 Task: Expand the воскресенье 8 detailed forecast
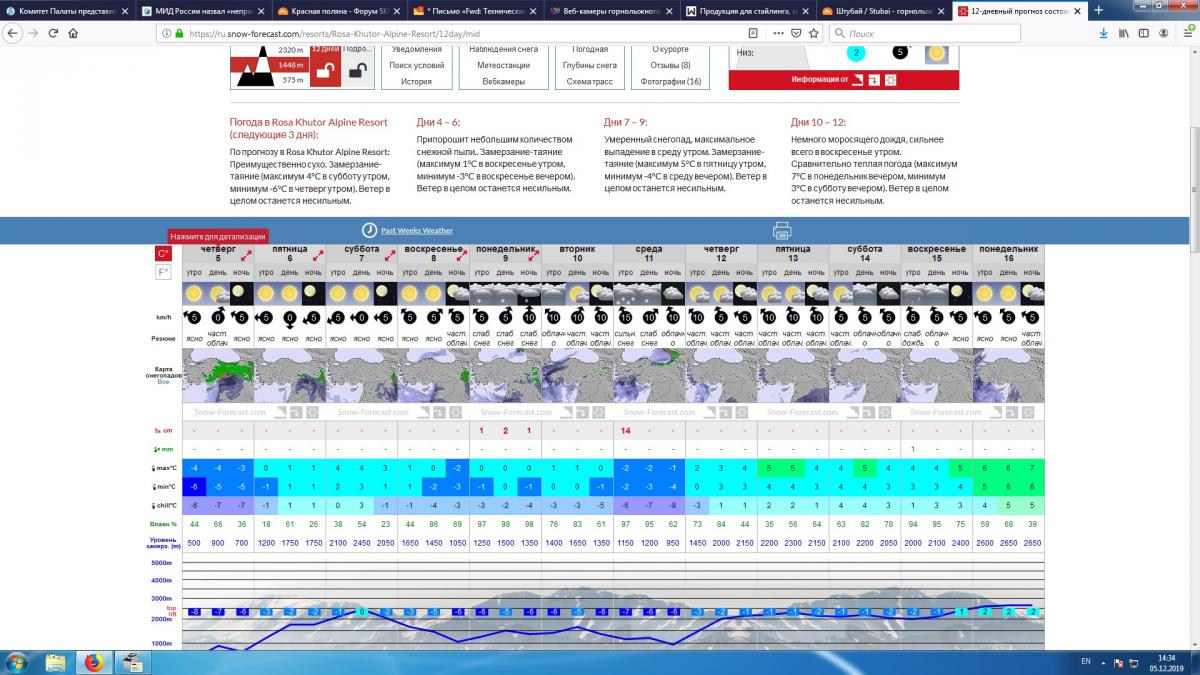click(462, 255)
